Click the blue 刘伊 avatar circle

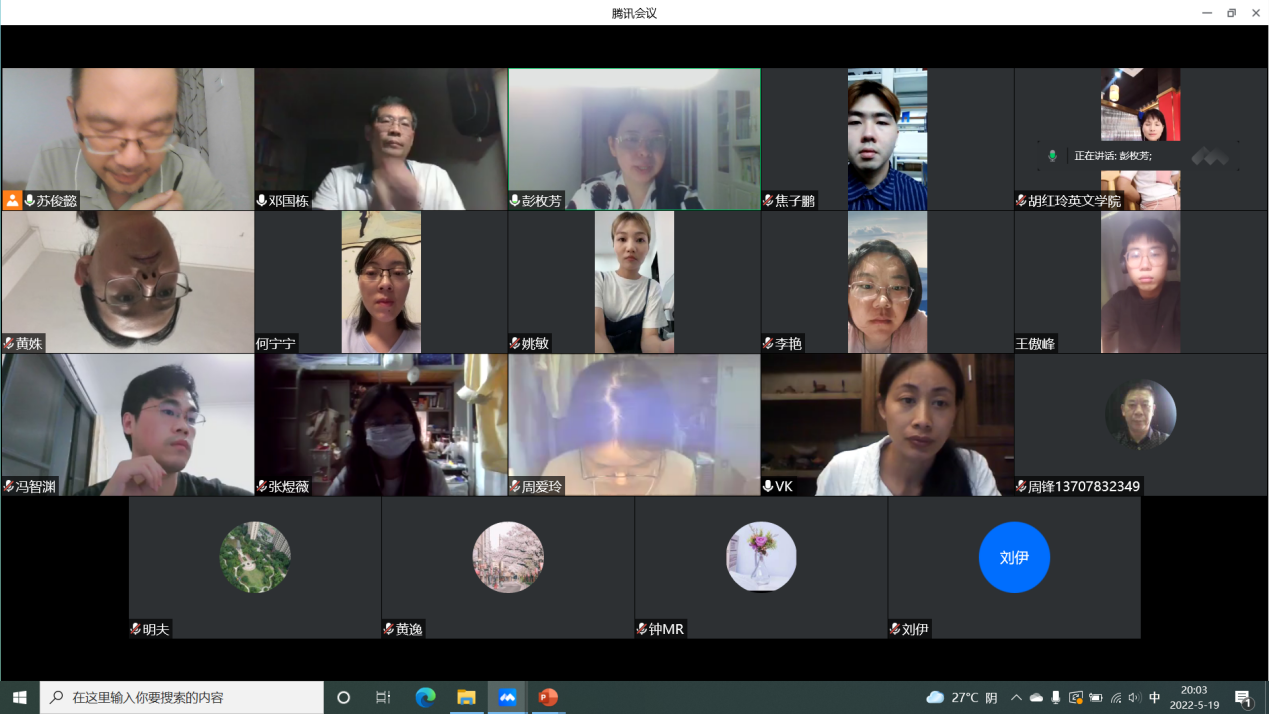tap(1014, 558)
